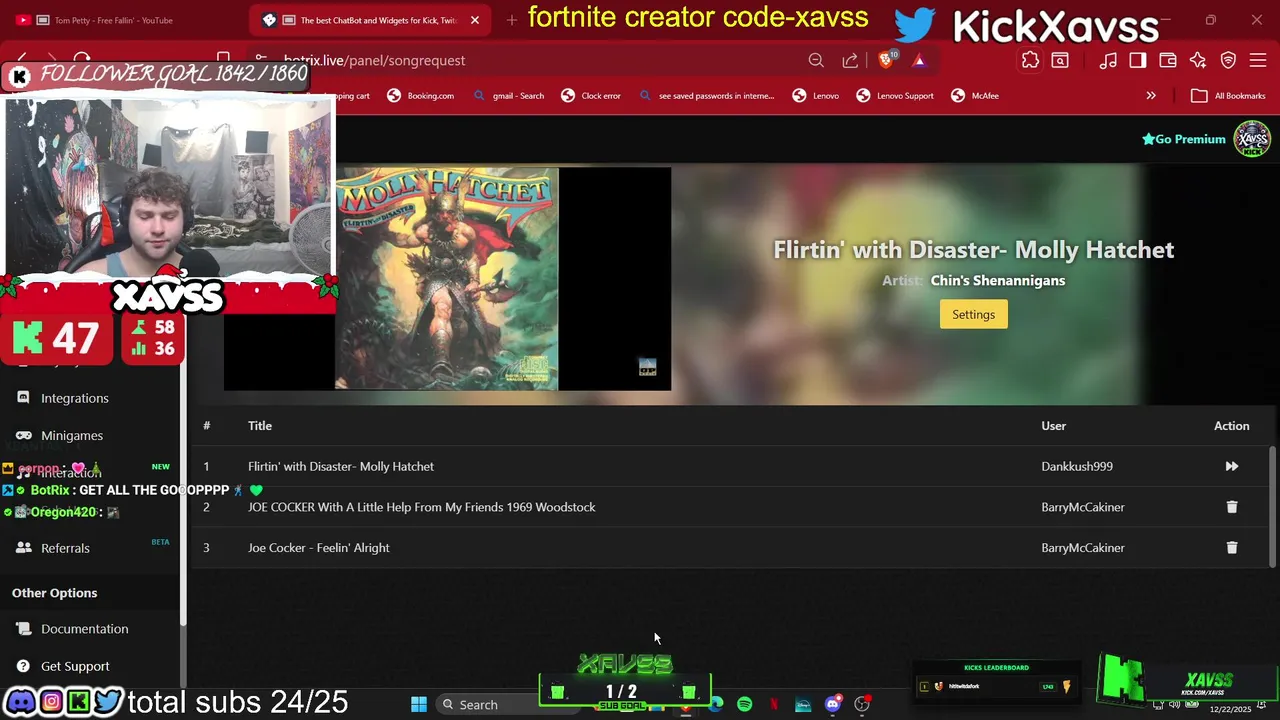The image size is (1280, 720).
Task: Open the browser extensions puzzle icon
Action: pos(1030,60)
